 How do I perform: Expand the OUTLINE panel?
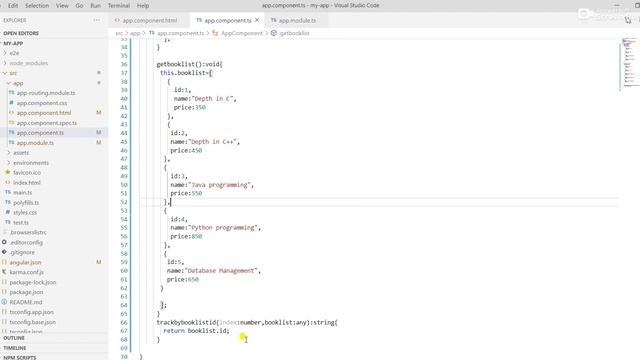click(x=14, y=338)
